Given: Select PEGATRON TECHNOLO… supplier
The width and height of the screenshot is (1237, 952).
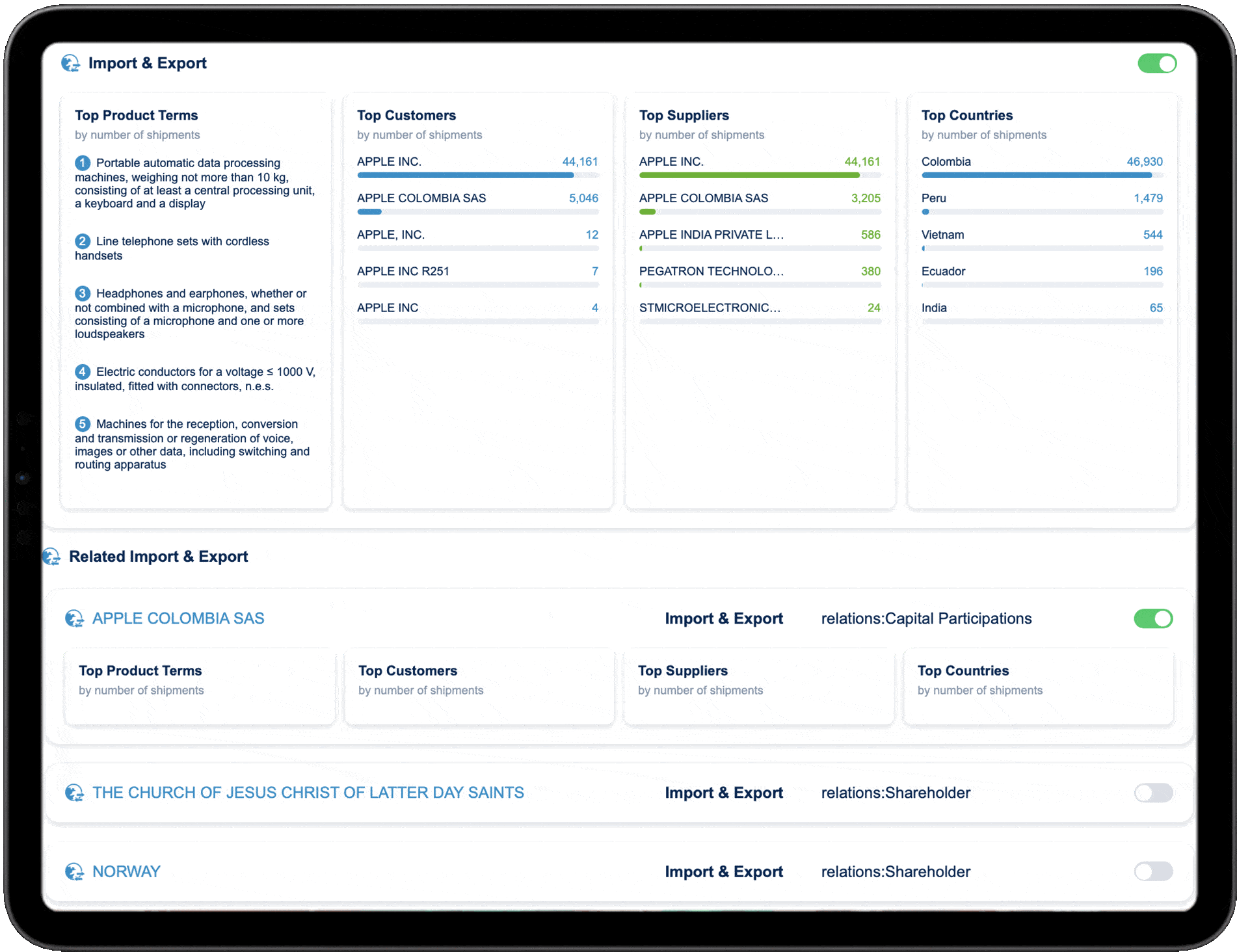Looking at the screenshot, I should [712, 271].
